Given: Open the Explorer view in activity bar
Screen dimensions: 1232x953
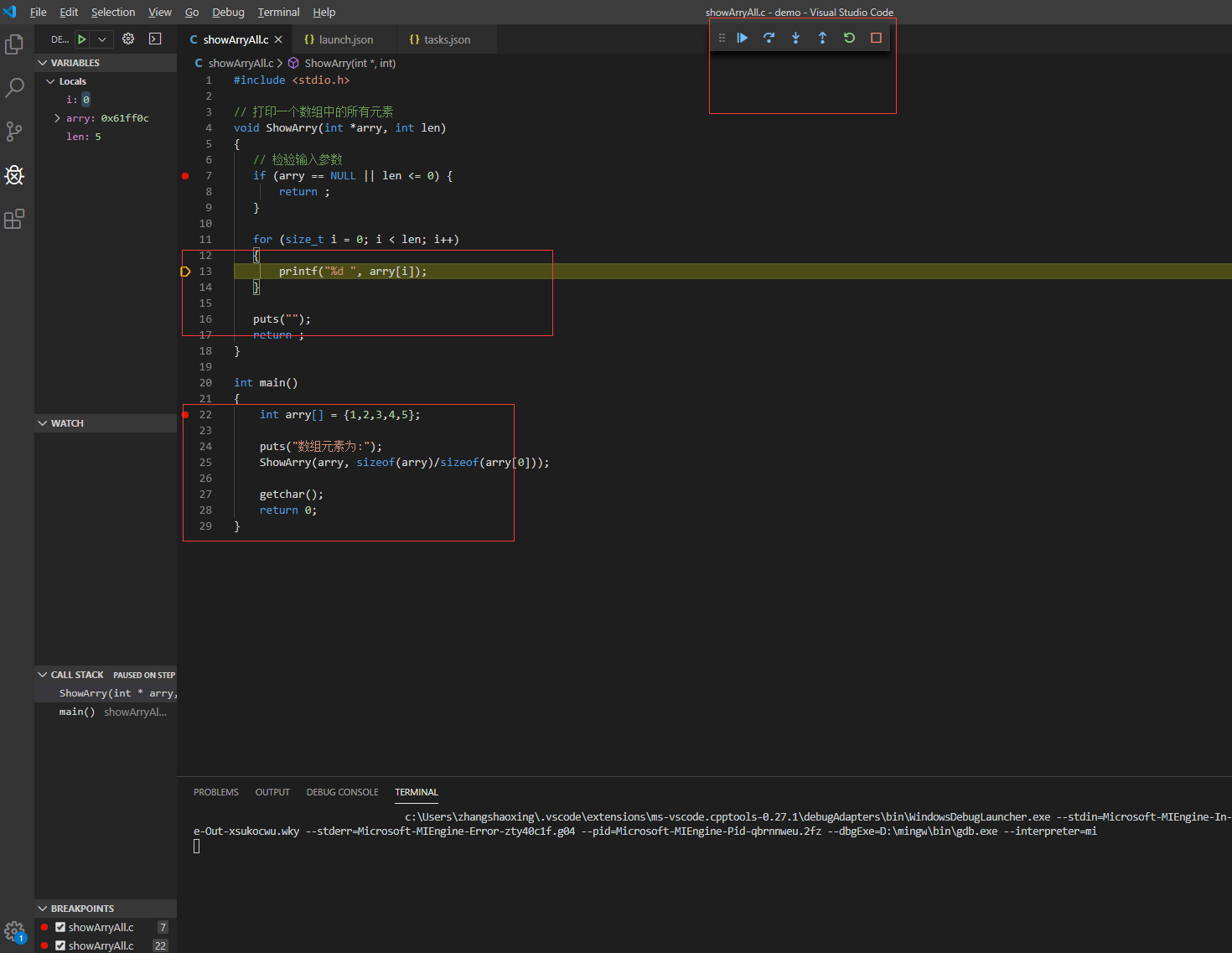Looking at the screenshot, I should [x=14, y=44].
